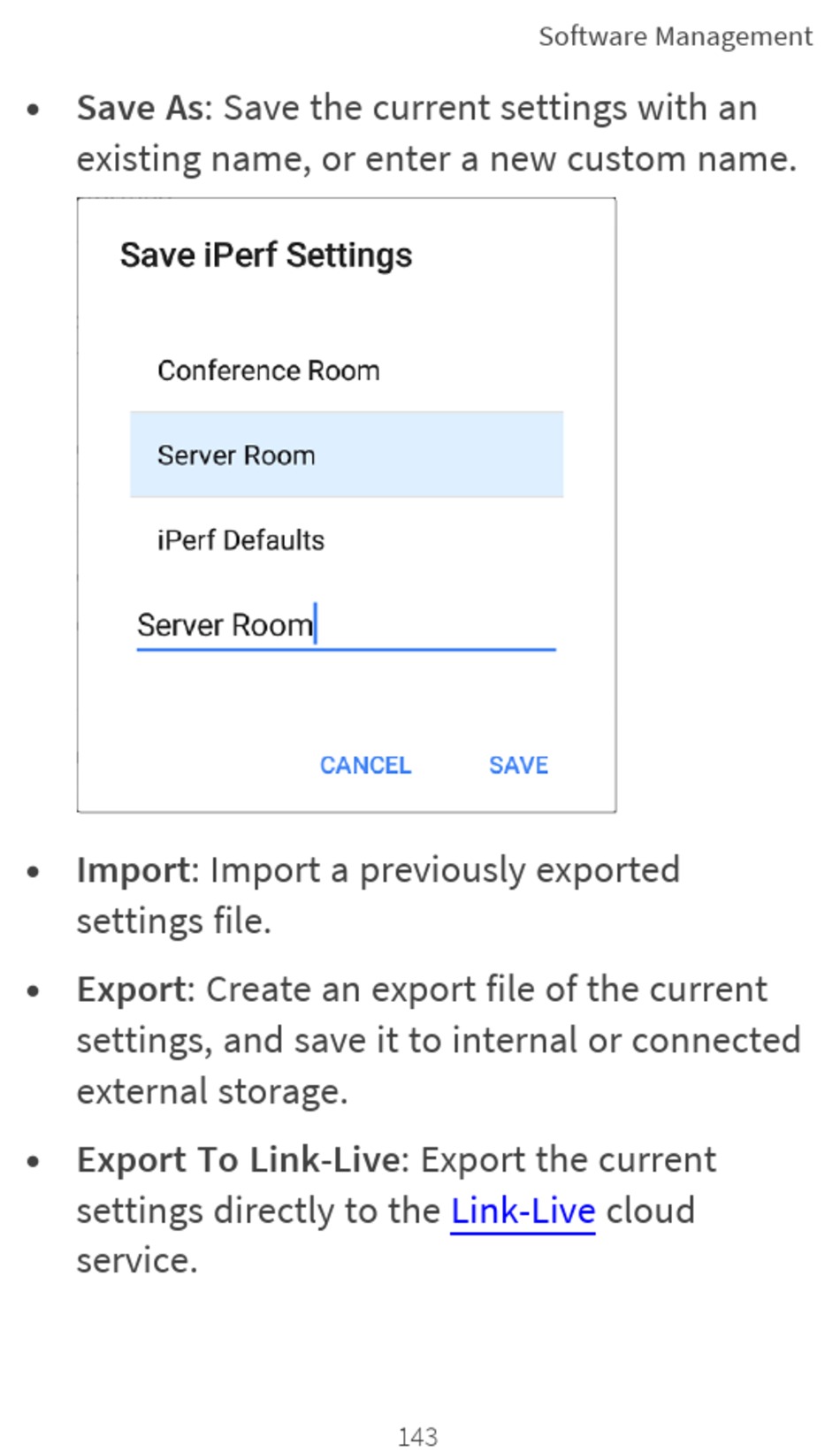Click the bullet beside the Import item
This screenshot has height=1452, width=840.
point(34,872)
